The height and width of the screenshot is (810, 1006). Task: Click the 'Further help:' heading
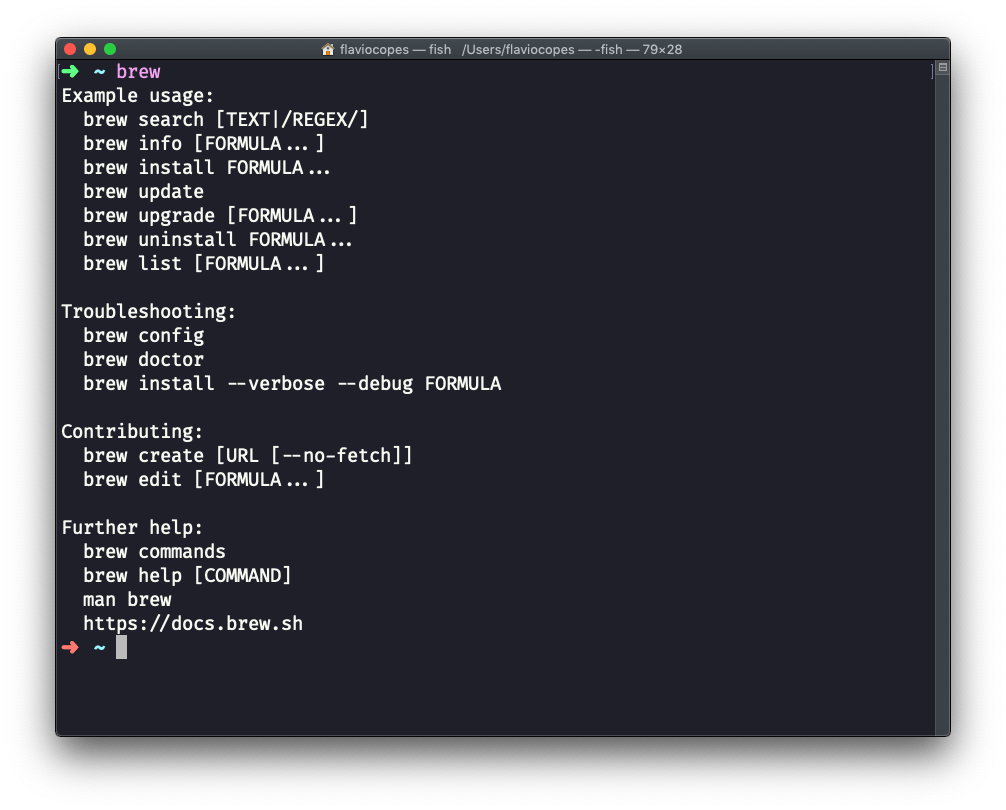132,528
